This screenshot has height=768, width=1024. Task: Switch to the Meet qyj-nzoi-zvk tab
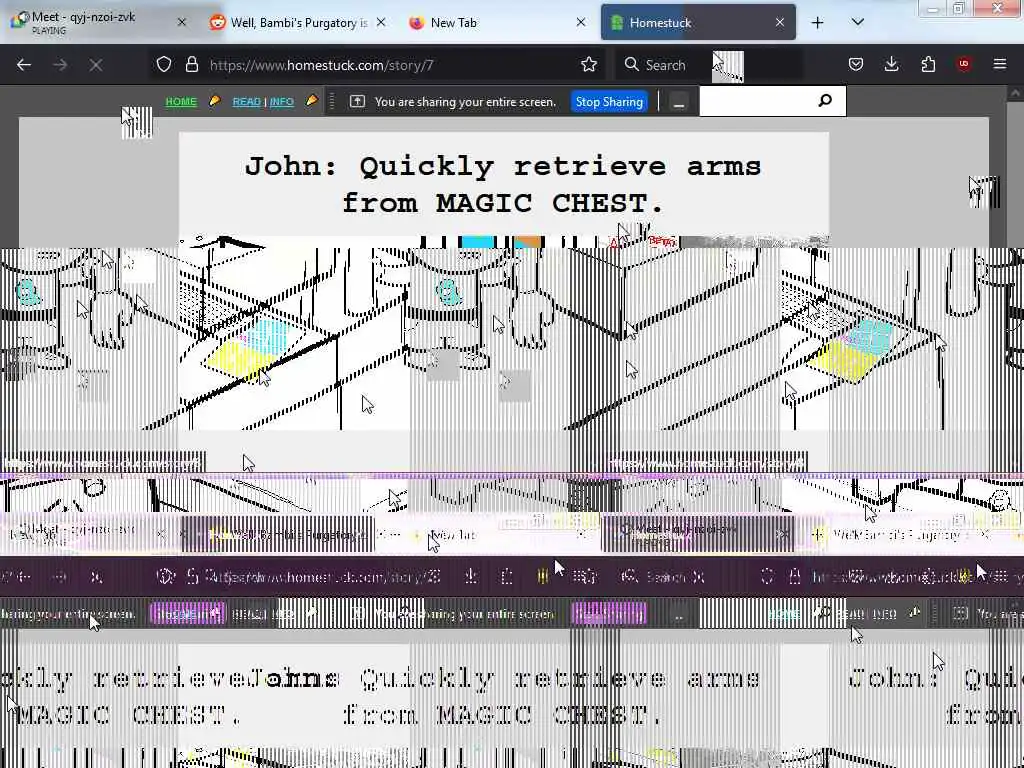[x=98, y=22]
